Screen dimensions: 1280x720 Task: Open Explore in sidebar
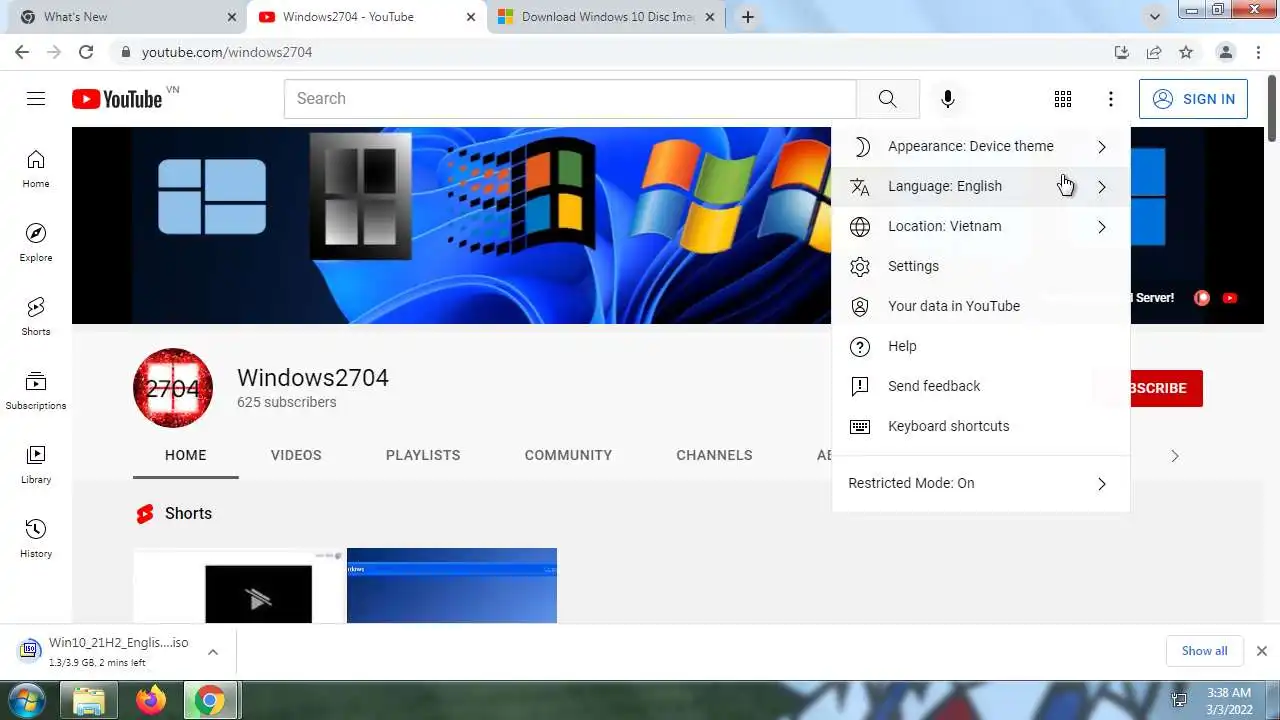(36, 243)
